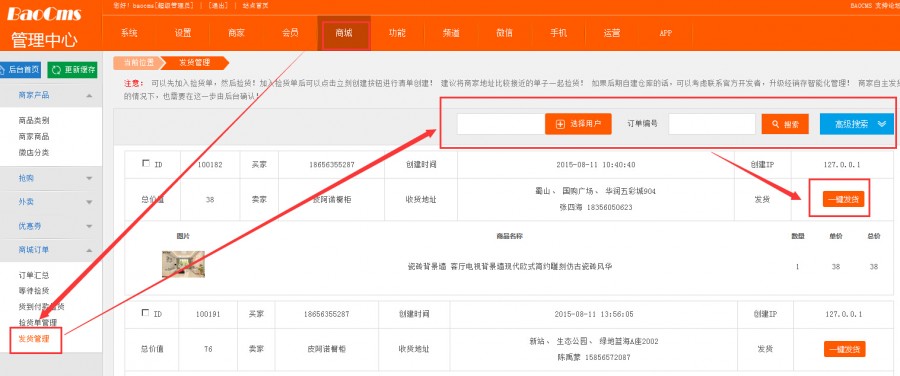
Task: Open 货到付款捡货 in the sidebar
Action: click(x=41, y=307)
